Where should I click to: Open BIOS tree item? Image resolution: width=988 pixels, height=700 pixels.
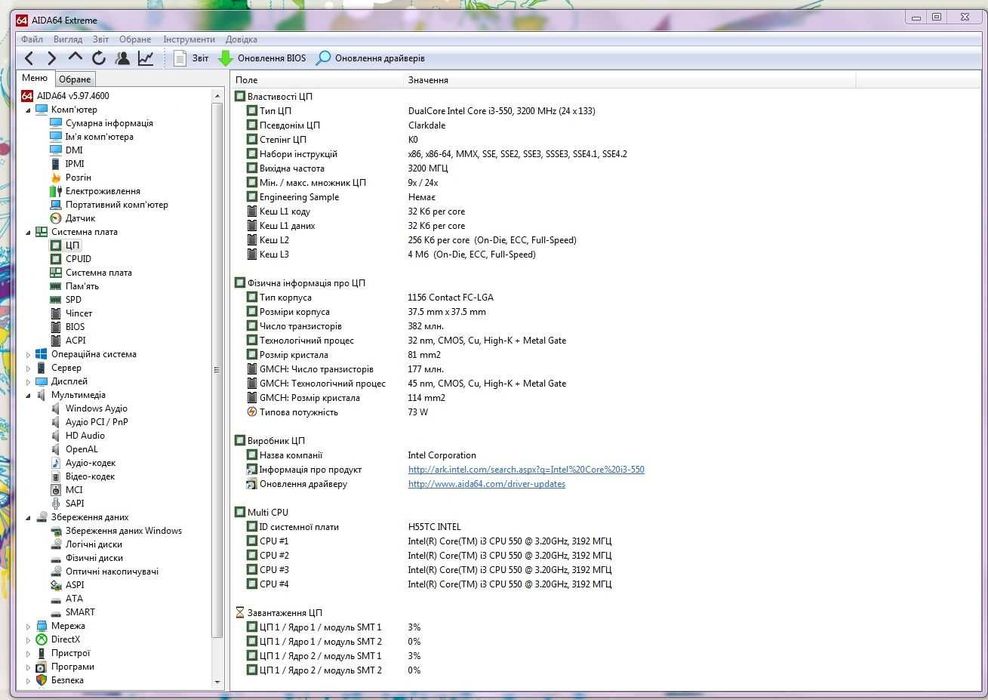(x=74, y=327)
